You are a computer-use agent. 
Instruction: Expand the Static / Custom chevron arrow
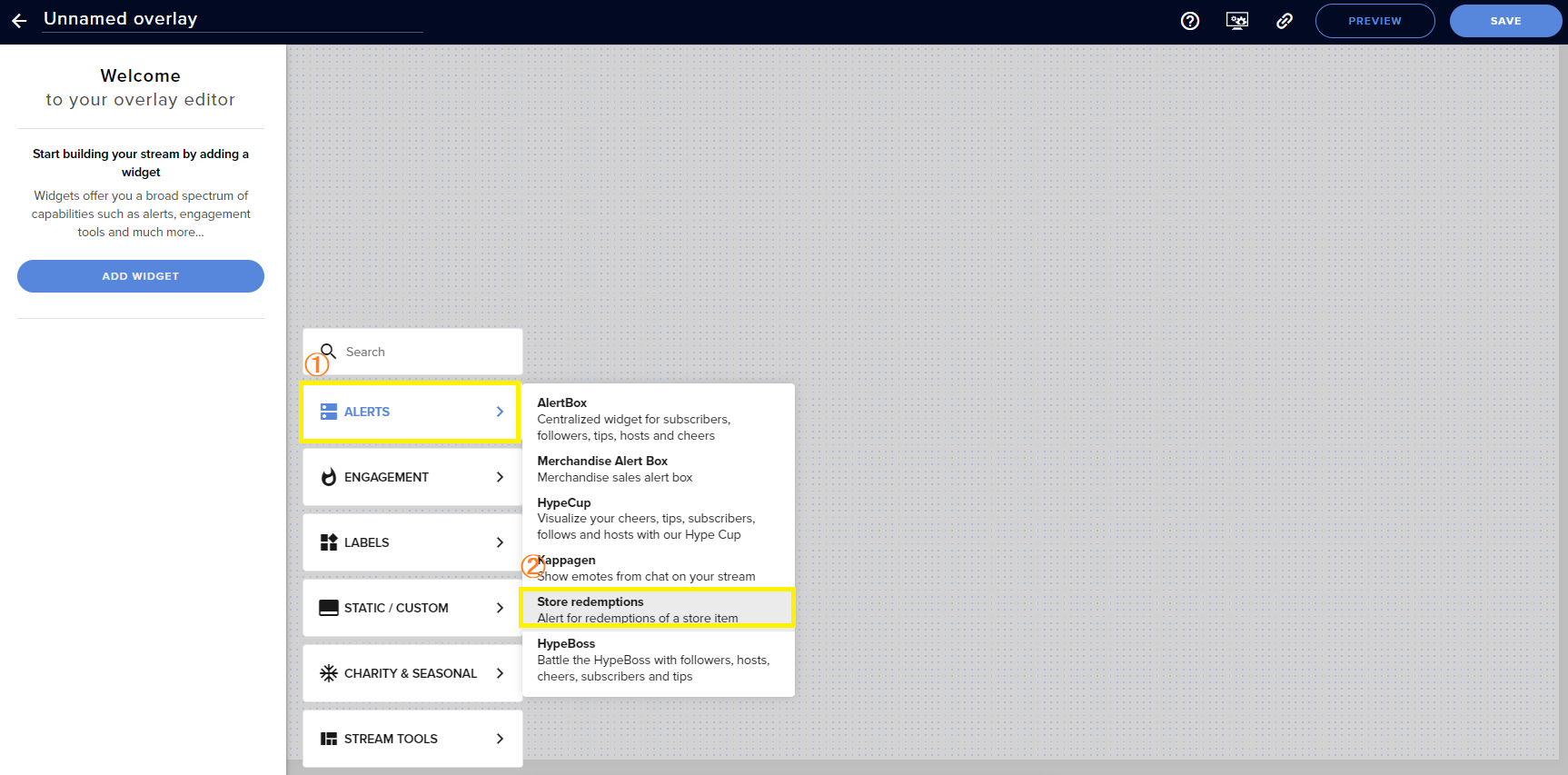[x=500, y=608]
